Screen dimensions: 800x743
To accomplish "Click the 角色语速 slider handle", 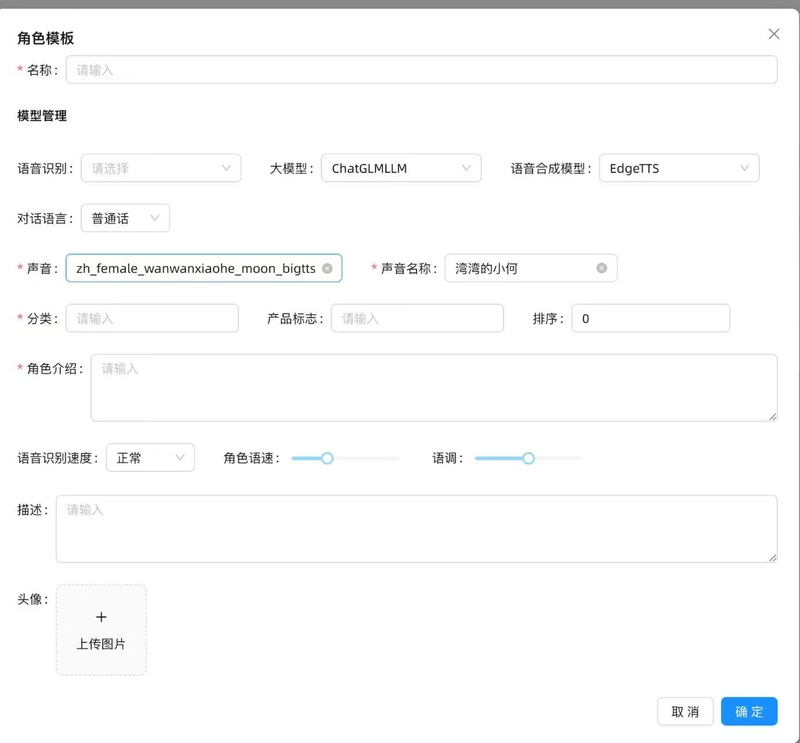I will point(326,458).
